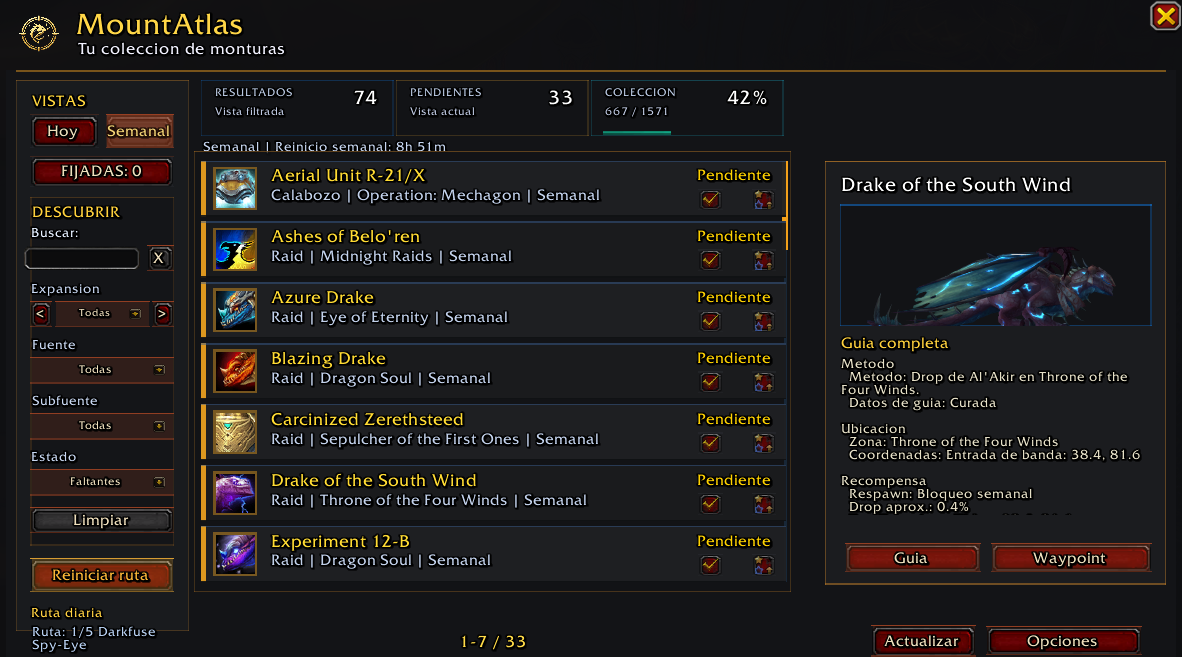Toggle the Blazing Drake collected checkbox
Screen dimensions: 1182x657
(710, 382)
